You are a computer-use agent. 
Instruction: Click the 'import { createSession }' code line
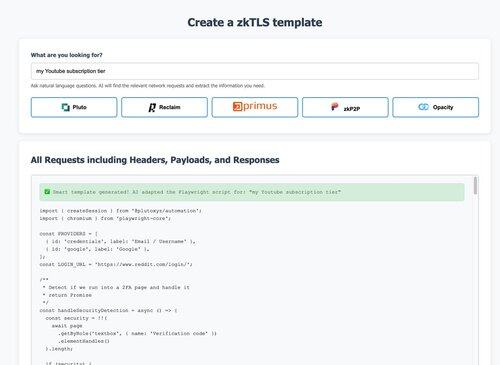click(120, 211)
